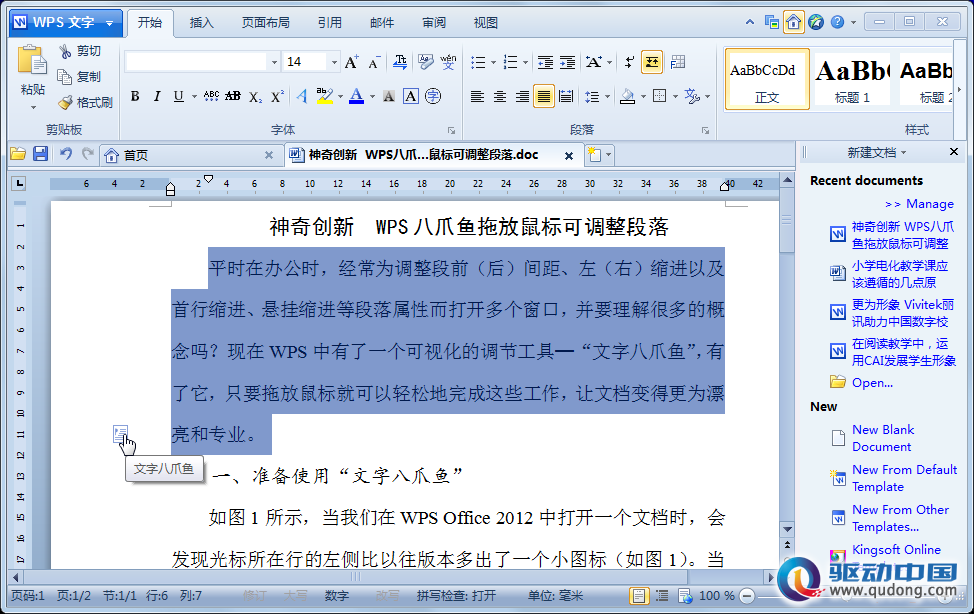
Task: Click the zoom out minus button
Action: coord(747,596)
